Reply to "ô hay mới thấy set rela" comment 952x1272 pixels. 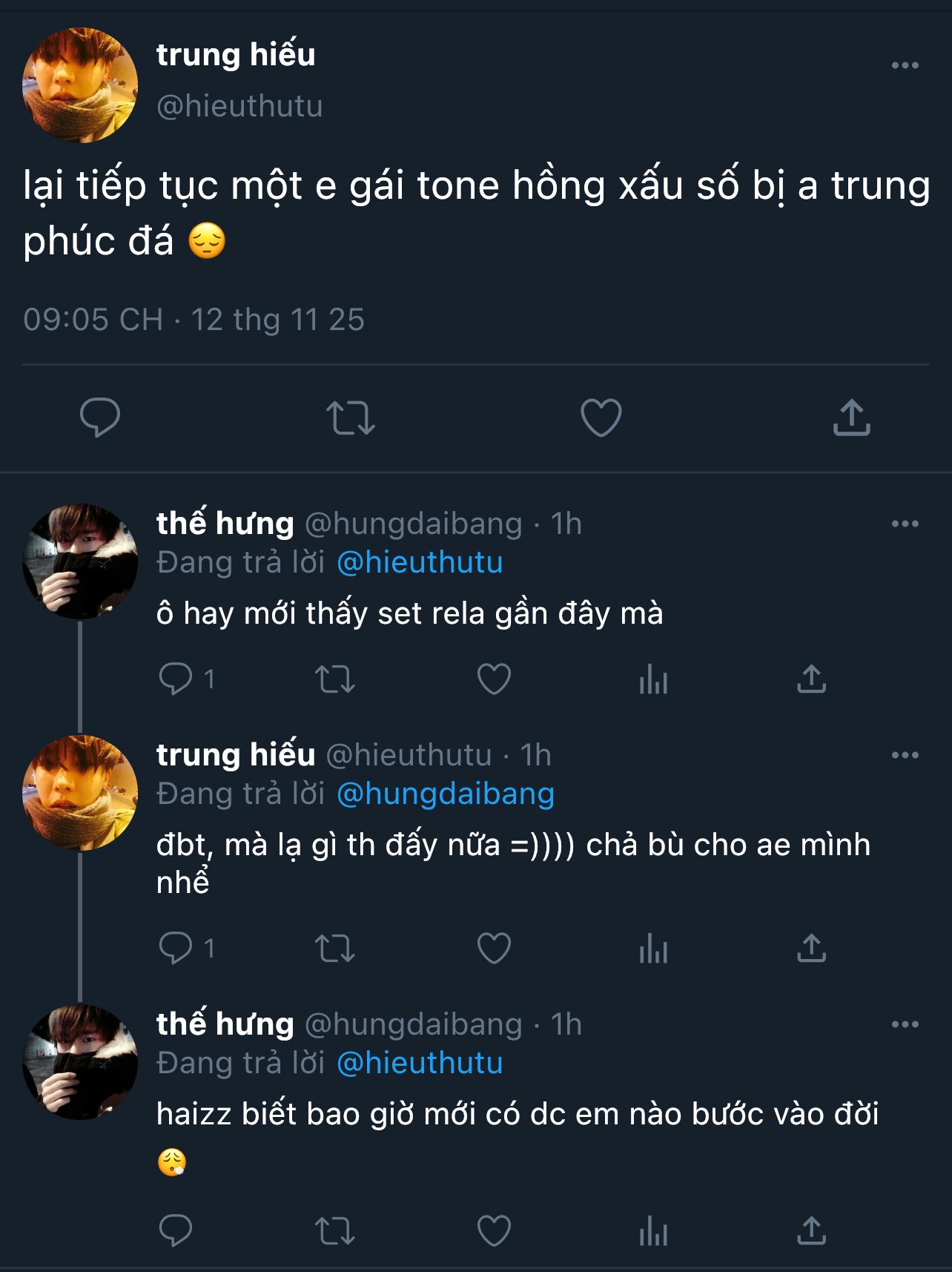point(176,679)
